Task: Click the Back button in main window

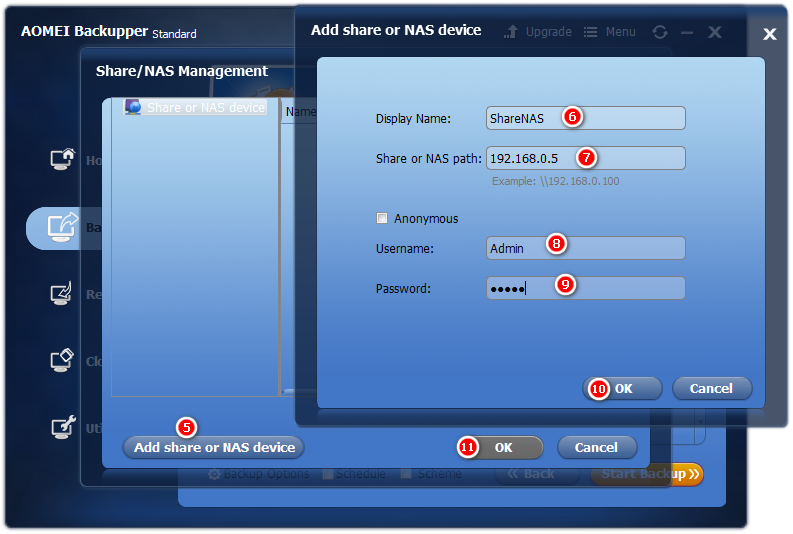Action: (537, 474)
